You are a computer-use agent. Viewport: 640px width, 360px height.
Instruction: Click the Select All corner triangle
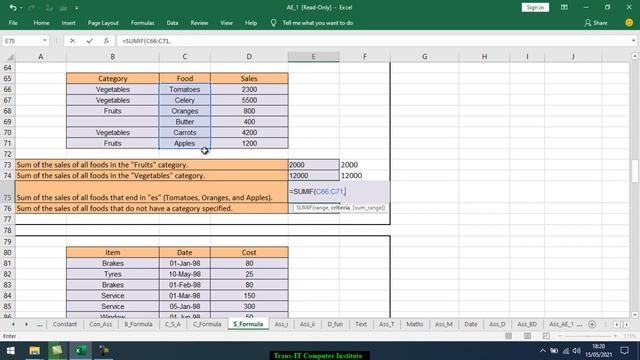point(10,57)
